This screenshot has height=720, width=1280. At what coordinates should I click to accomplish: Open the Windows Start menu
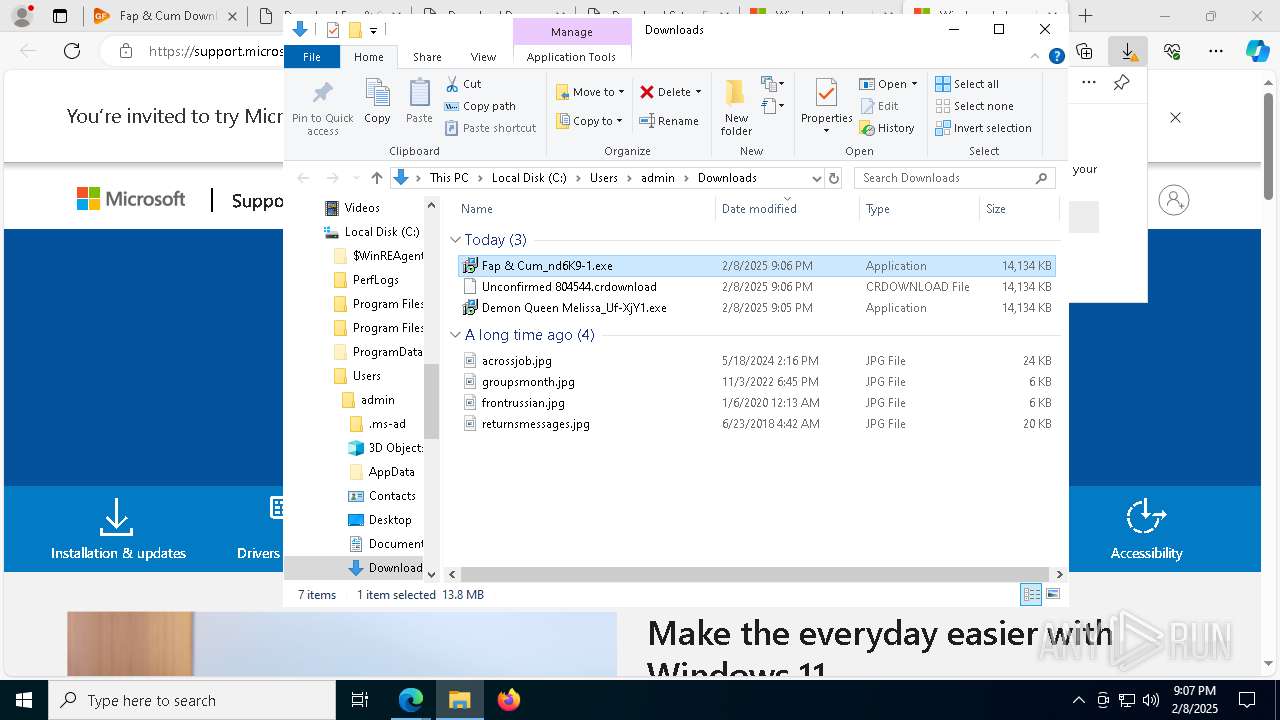[x=24, y=700]
